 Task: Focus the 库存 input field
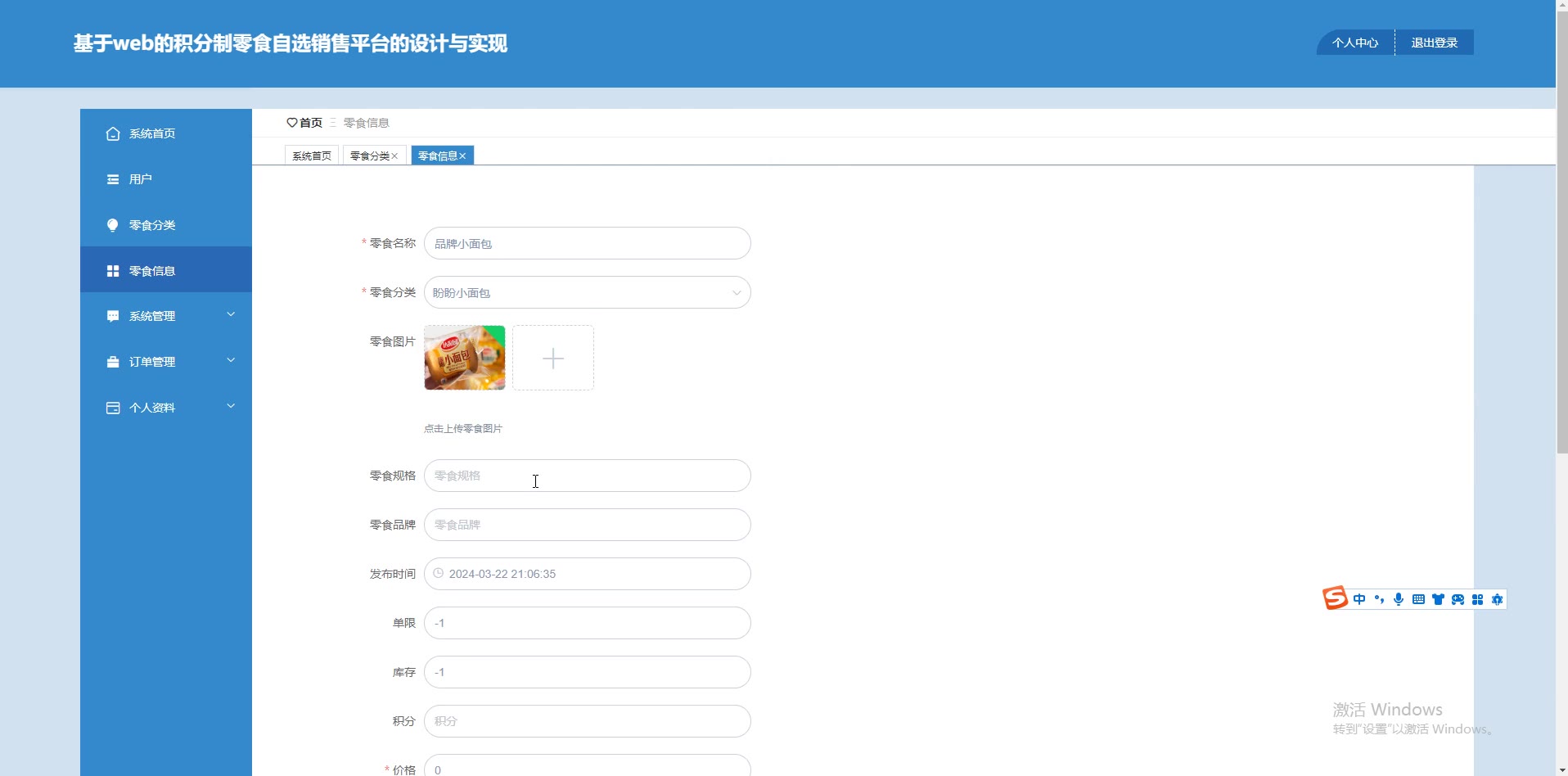[588, 672]
